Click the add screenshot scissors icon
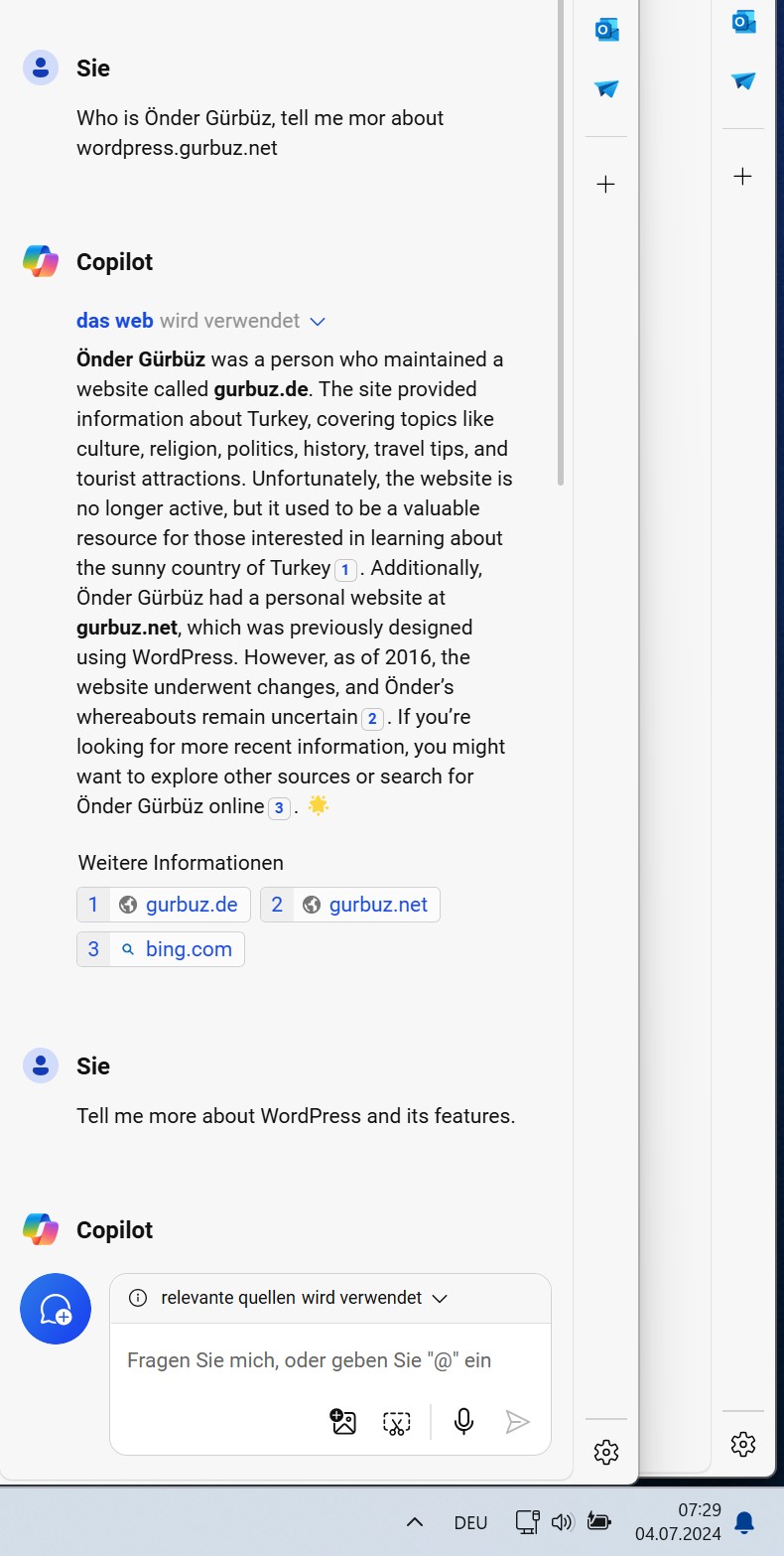The image size is (784, 1556). 396,1423
